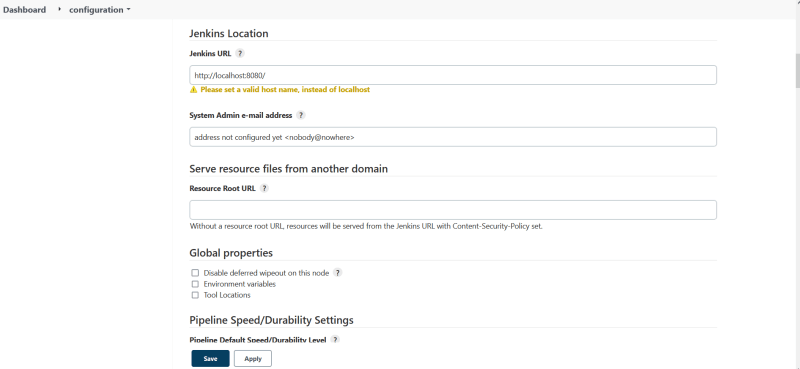The image size is (800, 369).
Task: Open help for Resource Root URL
Action: (x=264, y=188)
